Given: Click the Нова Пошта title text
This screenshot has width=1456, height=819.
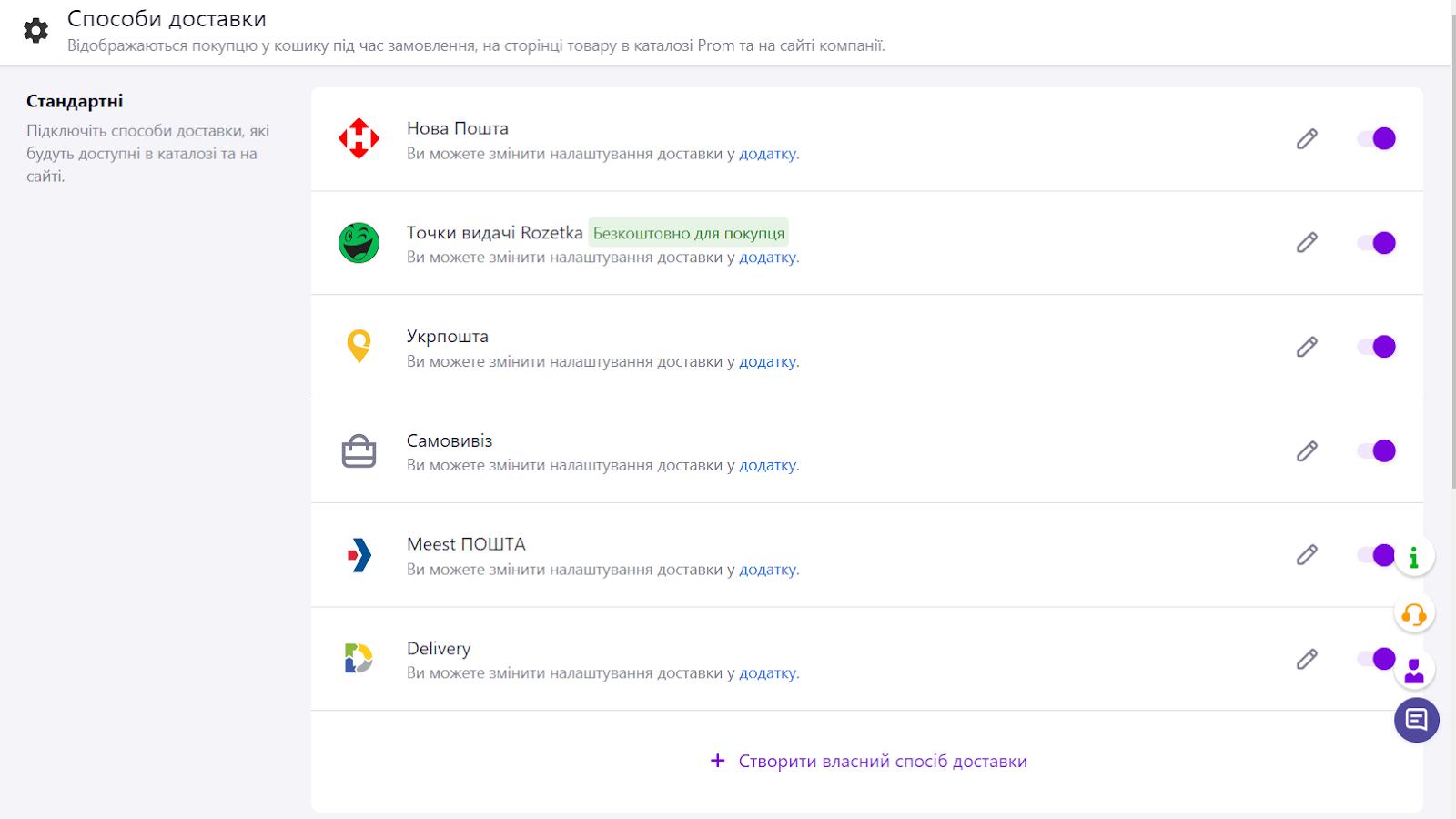Looking at the screenshot, I should point(457,128).
